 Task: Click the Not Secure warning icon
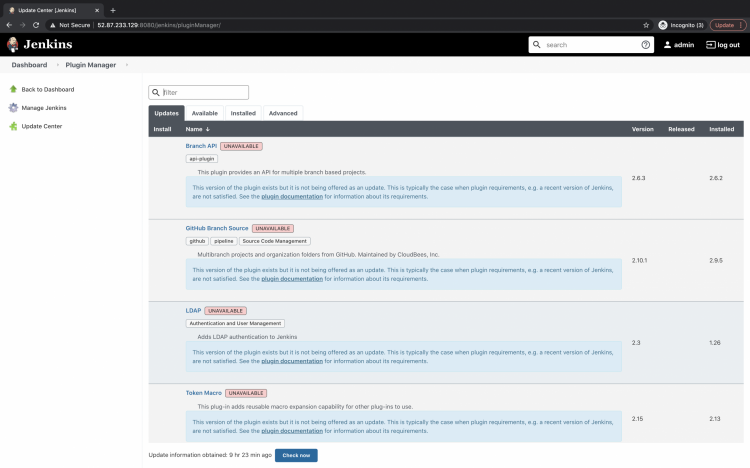click(x=53, y=25)
